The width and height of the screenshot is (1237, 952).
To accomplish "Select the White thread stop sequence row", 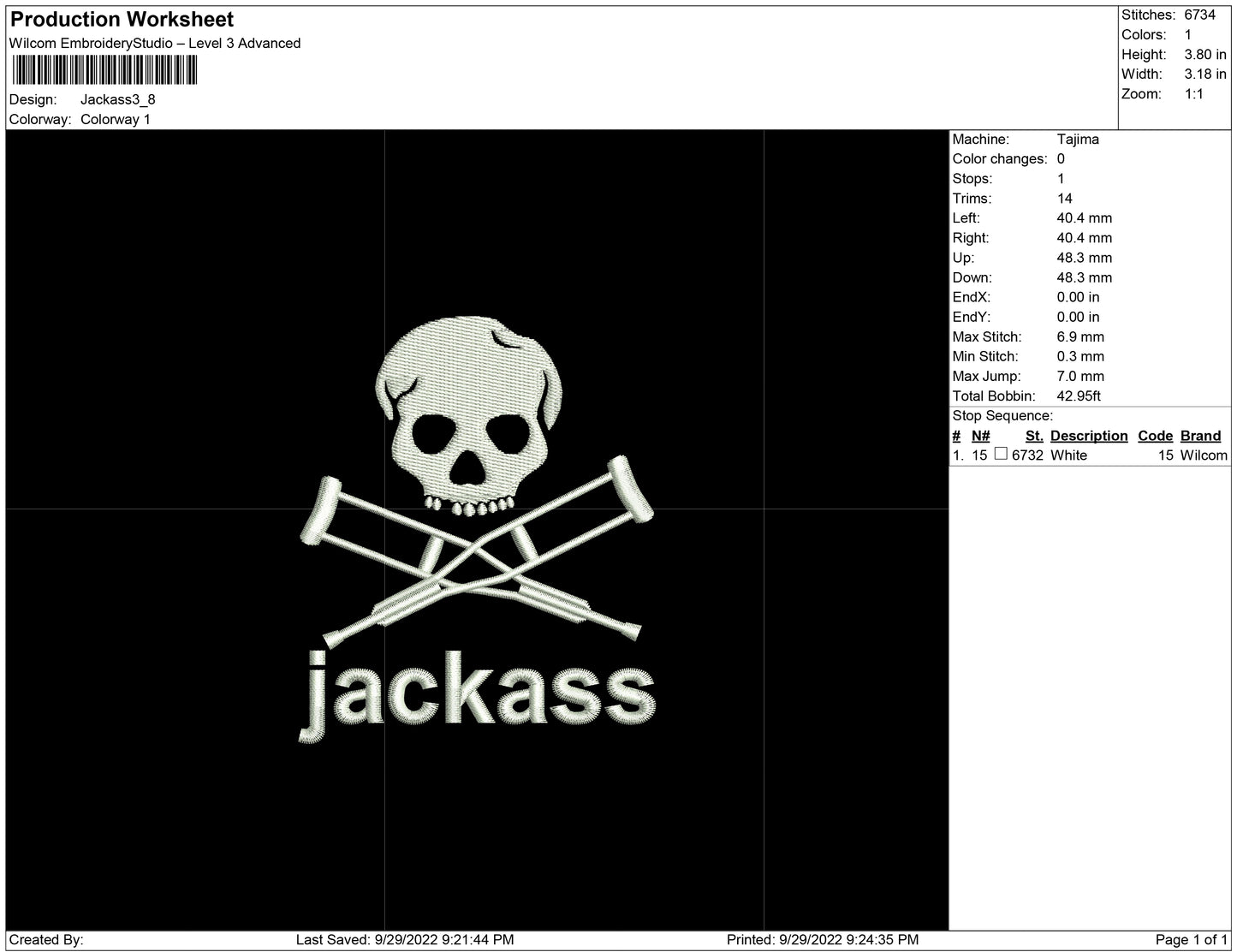I will [x=1089, y=455].
